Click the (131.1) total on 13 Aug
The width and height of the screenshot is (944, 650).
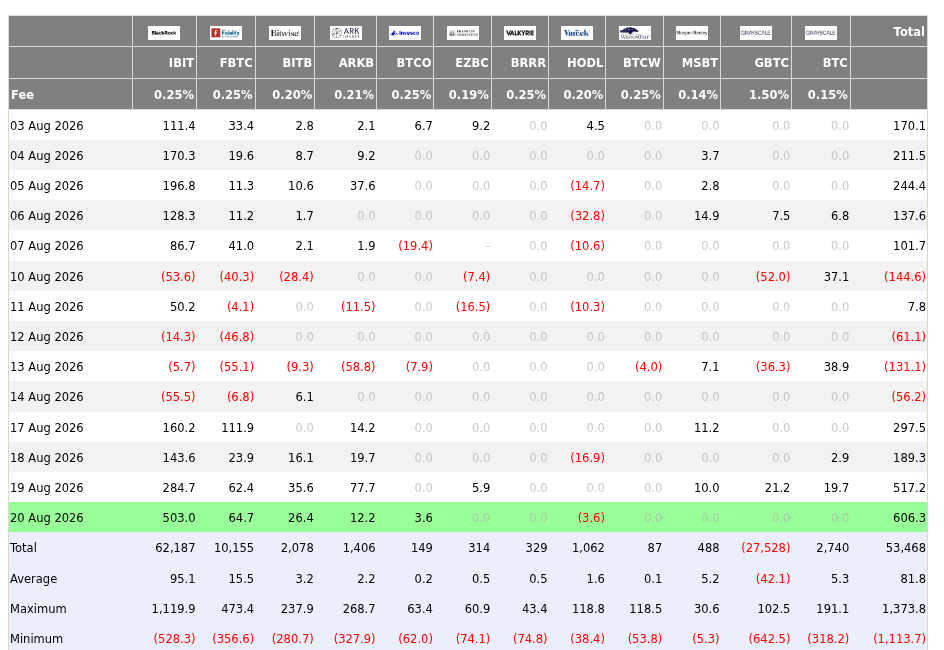tap(905, 367)
